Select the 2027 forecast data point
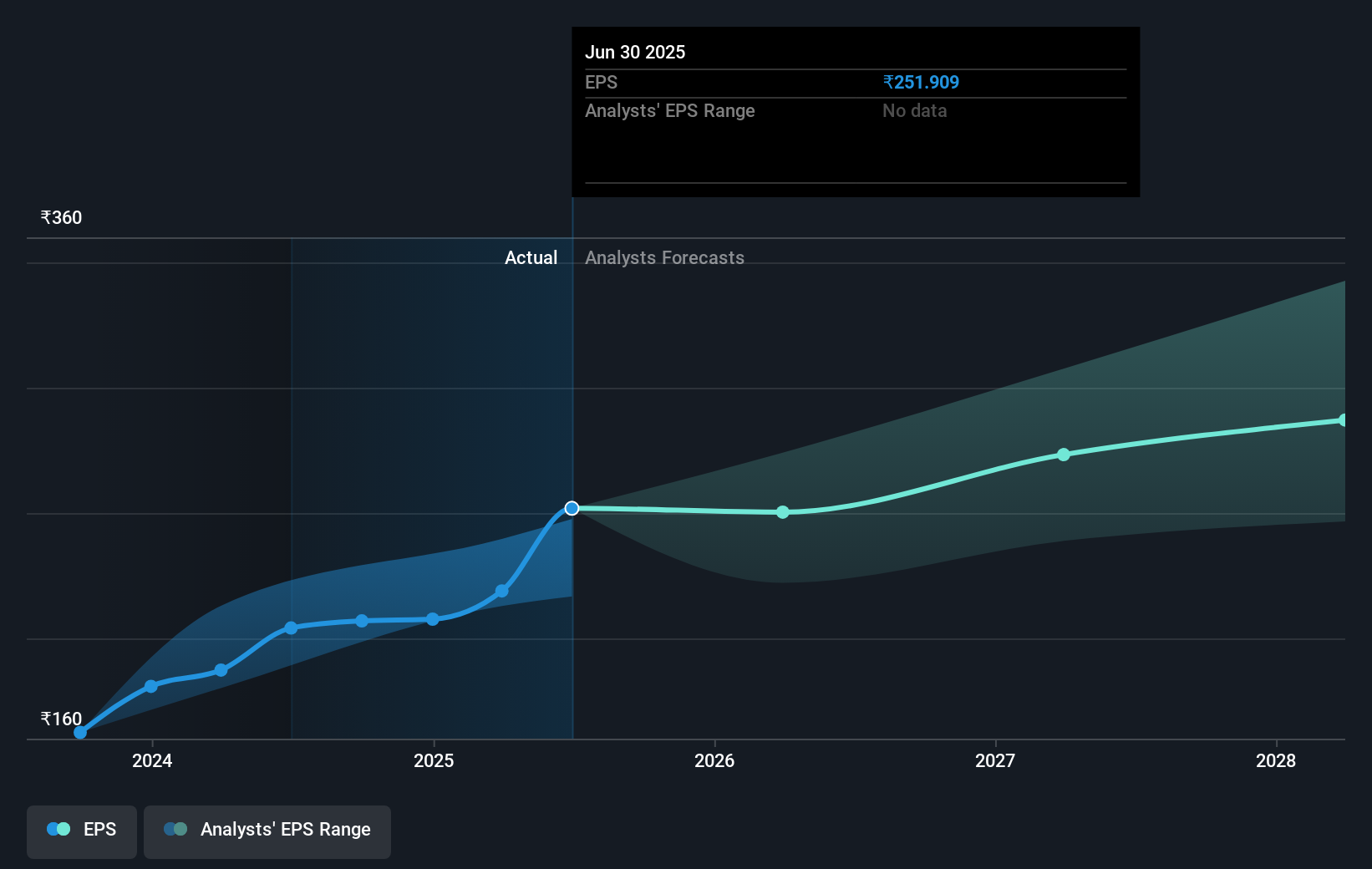The width and height of the screenshot is (1372, 869). click(x=1063, y=455)
